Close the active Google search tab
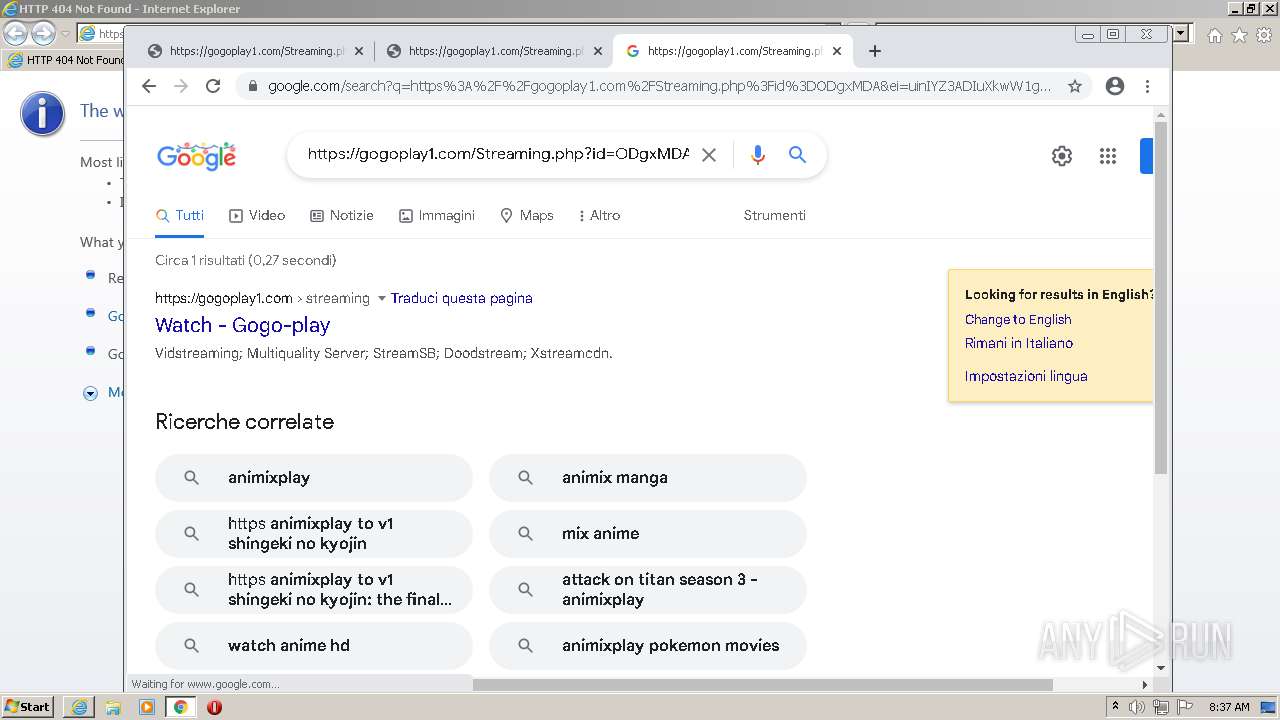Image resolution: width=1280 pixels, height=720 pixels. click(x=837, y=51)
